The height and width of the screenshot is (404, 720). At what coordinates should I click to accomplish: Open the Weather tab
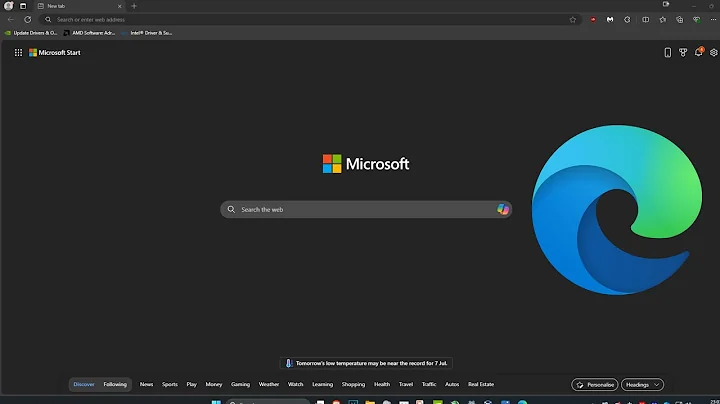pyautogui.click(x=269, y=384)
